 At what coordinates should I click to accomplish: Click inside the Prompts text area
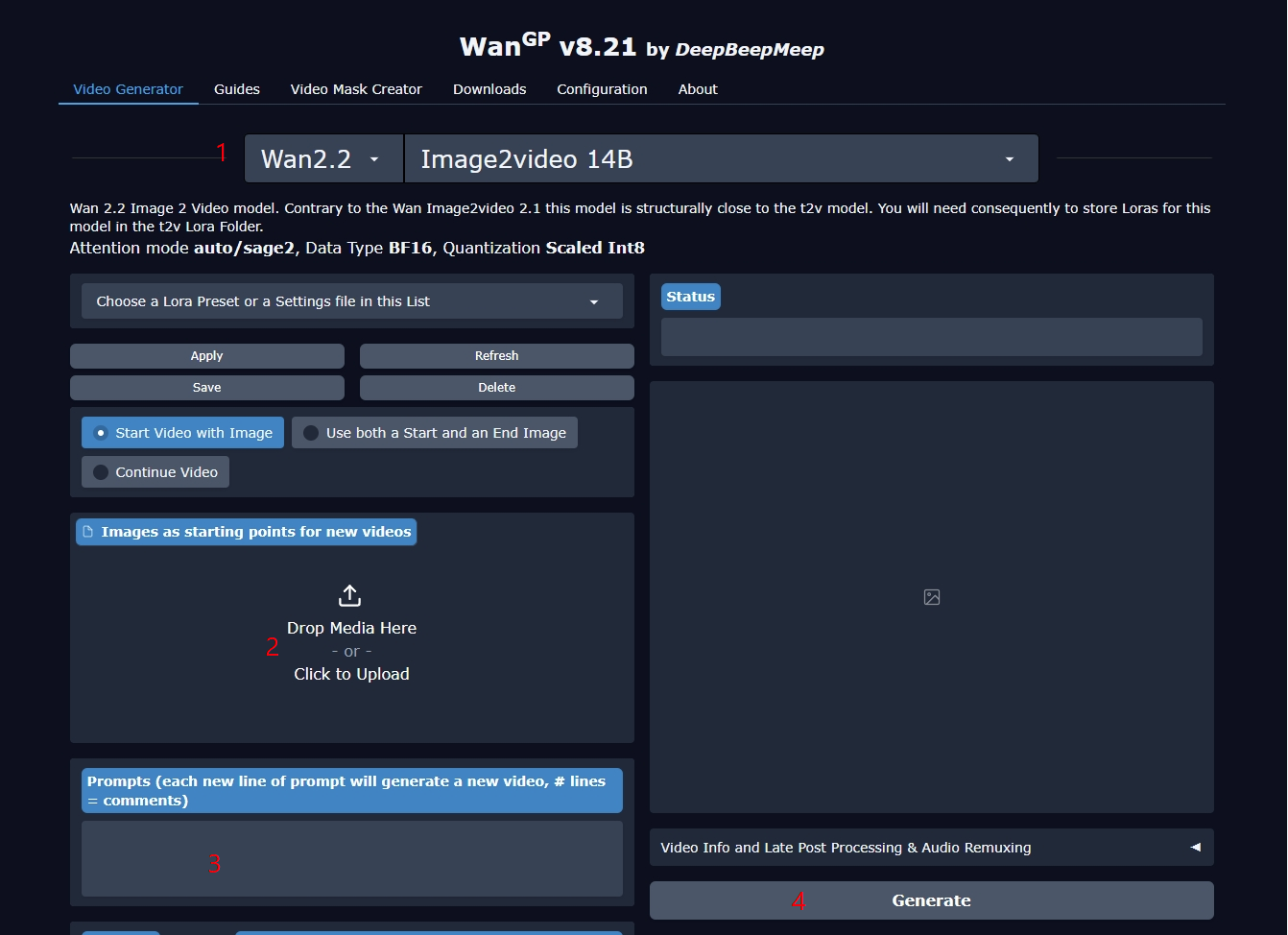coord(351,858)
